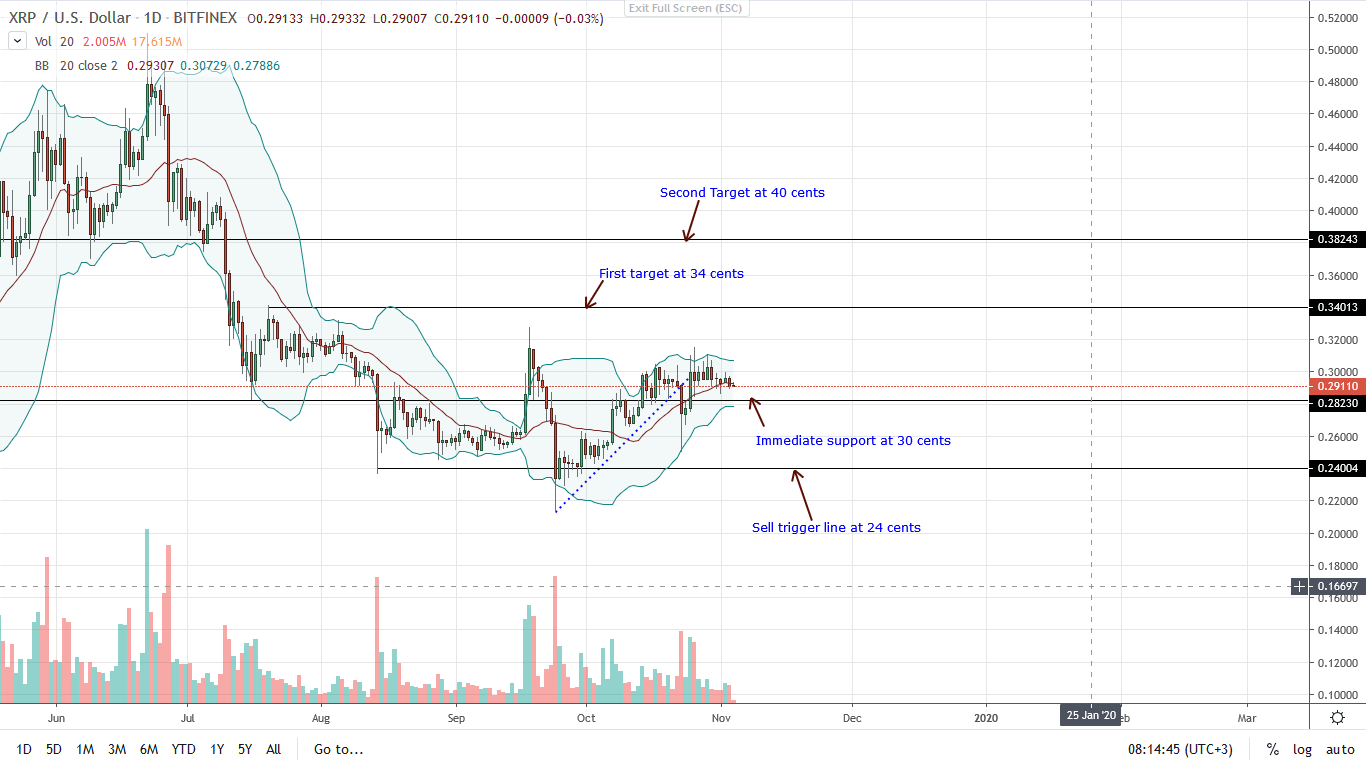Viewport: 1366px width, 768px height.
Task: Click the Oct label on time axis
Action: click(586, 717)
